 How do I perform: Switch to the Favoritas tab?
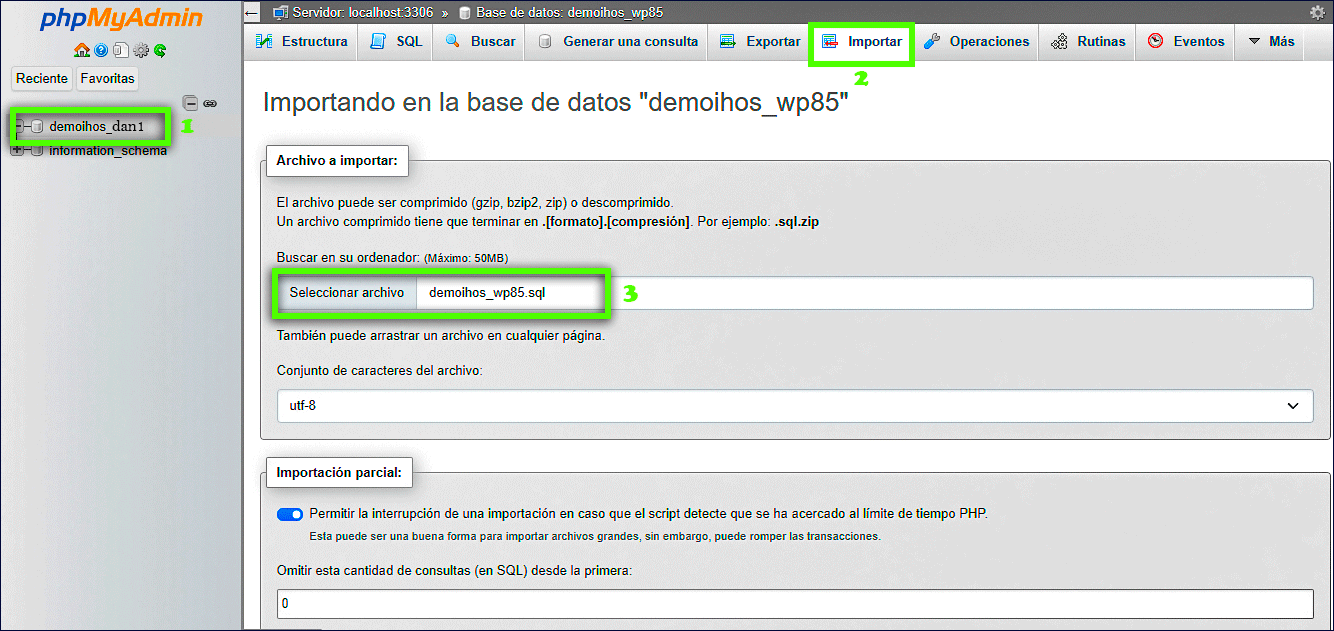point(107,78)
